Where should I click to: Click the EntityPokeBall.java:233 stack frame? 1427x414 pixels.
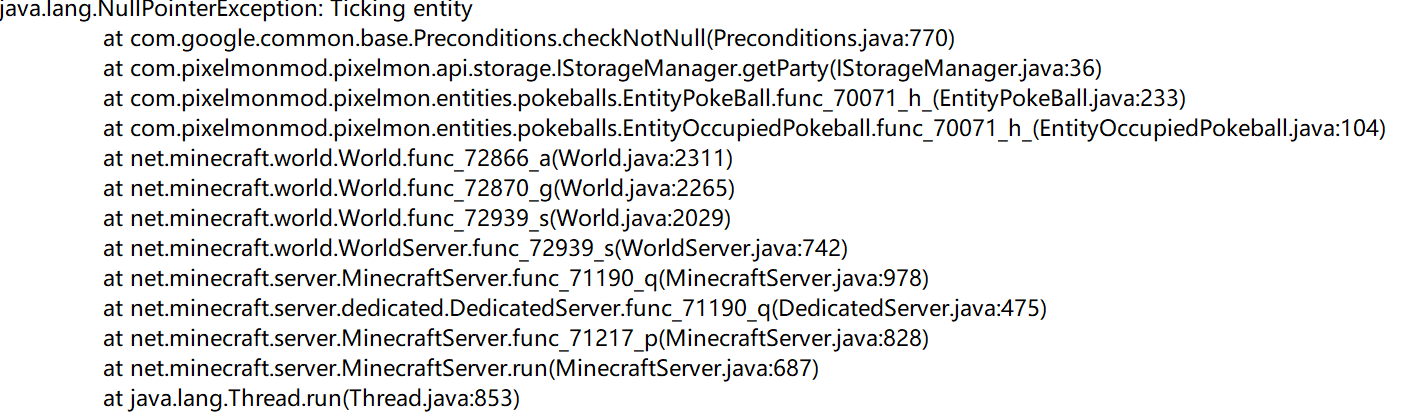point(645,100)
